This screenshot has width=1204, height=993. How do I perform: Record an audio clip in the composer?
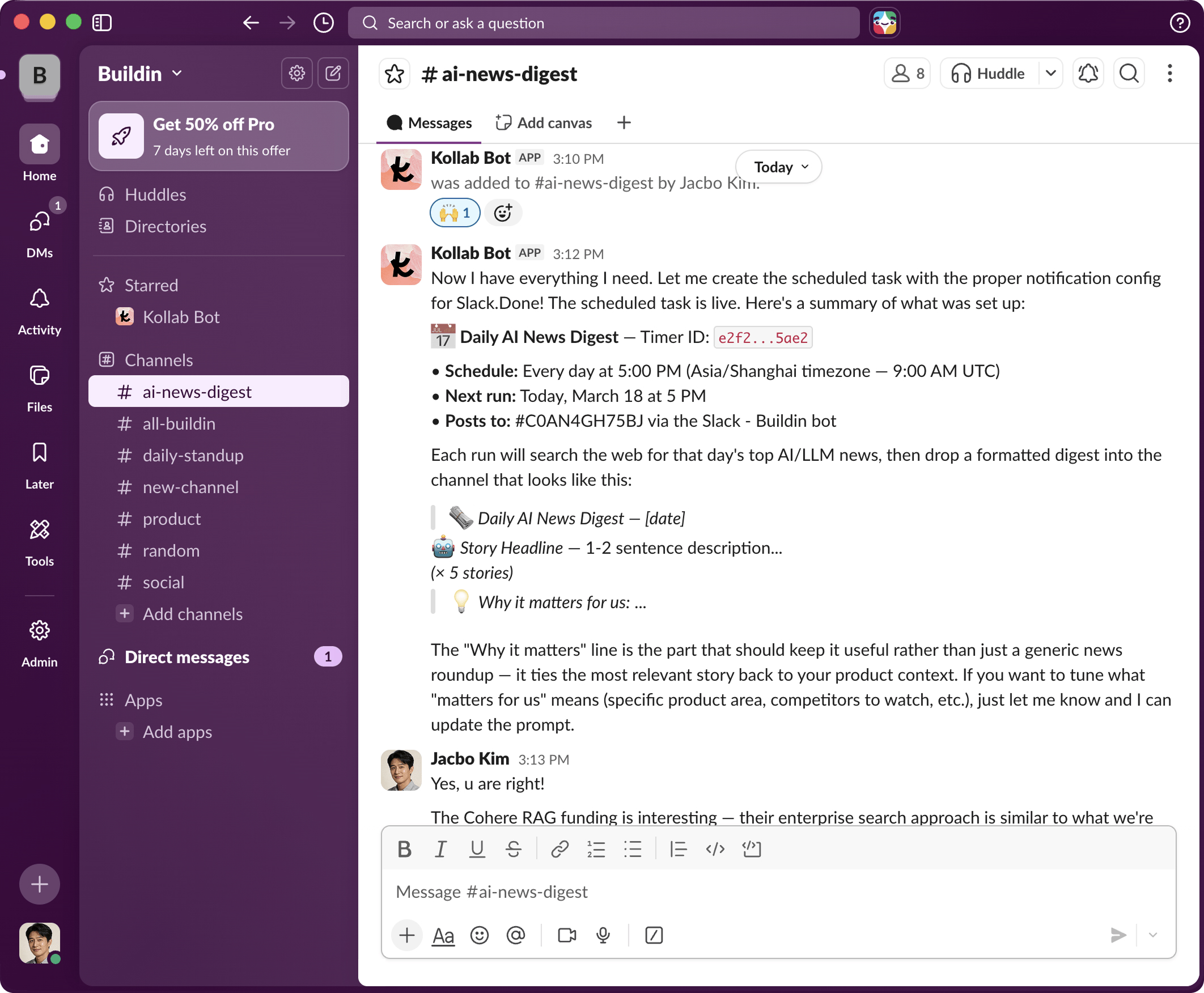pyautogui.click(x=604, y=935)
